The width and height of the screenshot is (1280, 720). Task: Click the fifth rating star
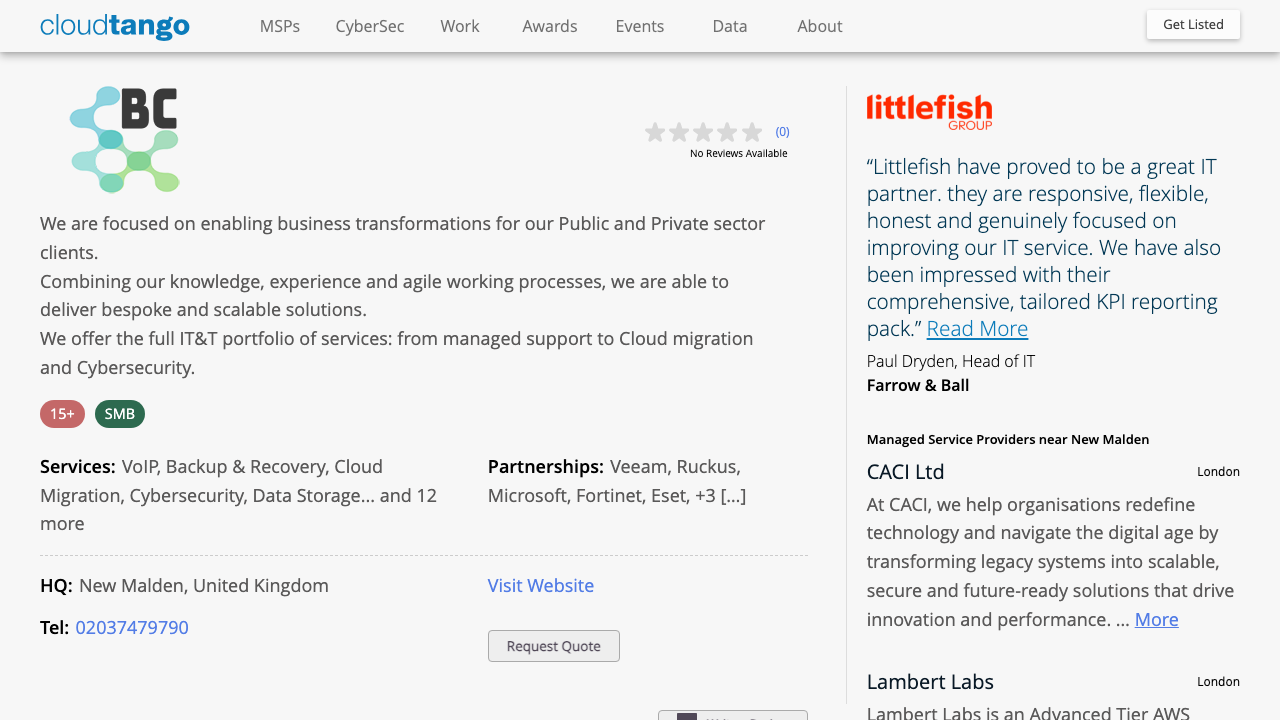pyautogui.click(x=752, y=132)
